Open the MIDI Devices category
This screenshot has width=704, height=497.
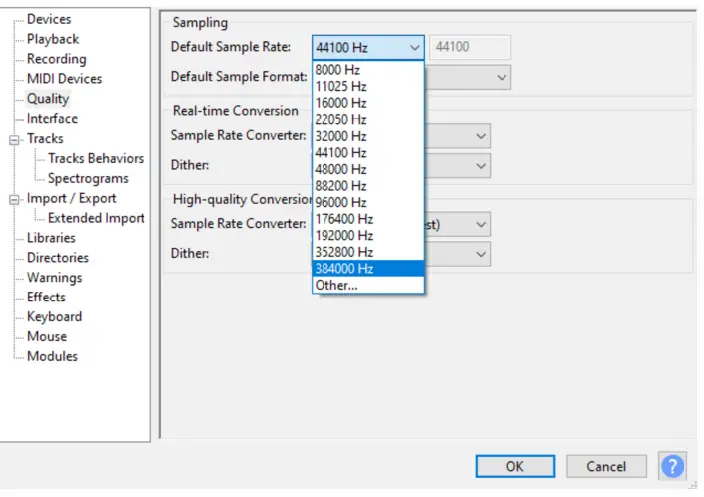64,79
